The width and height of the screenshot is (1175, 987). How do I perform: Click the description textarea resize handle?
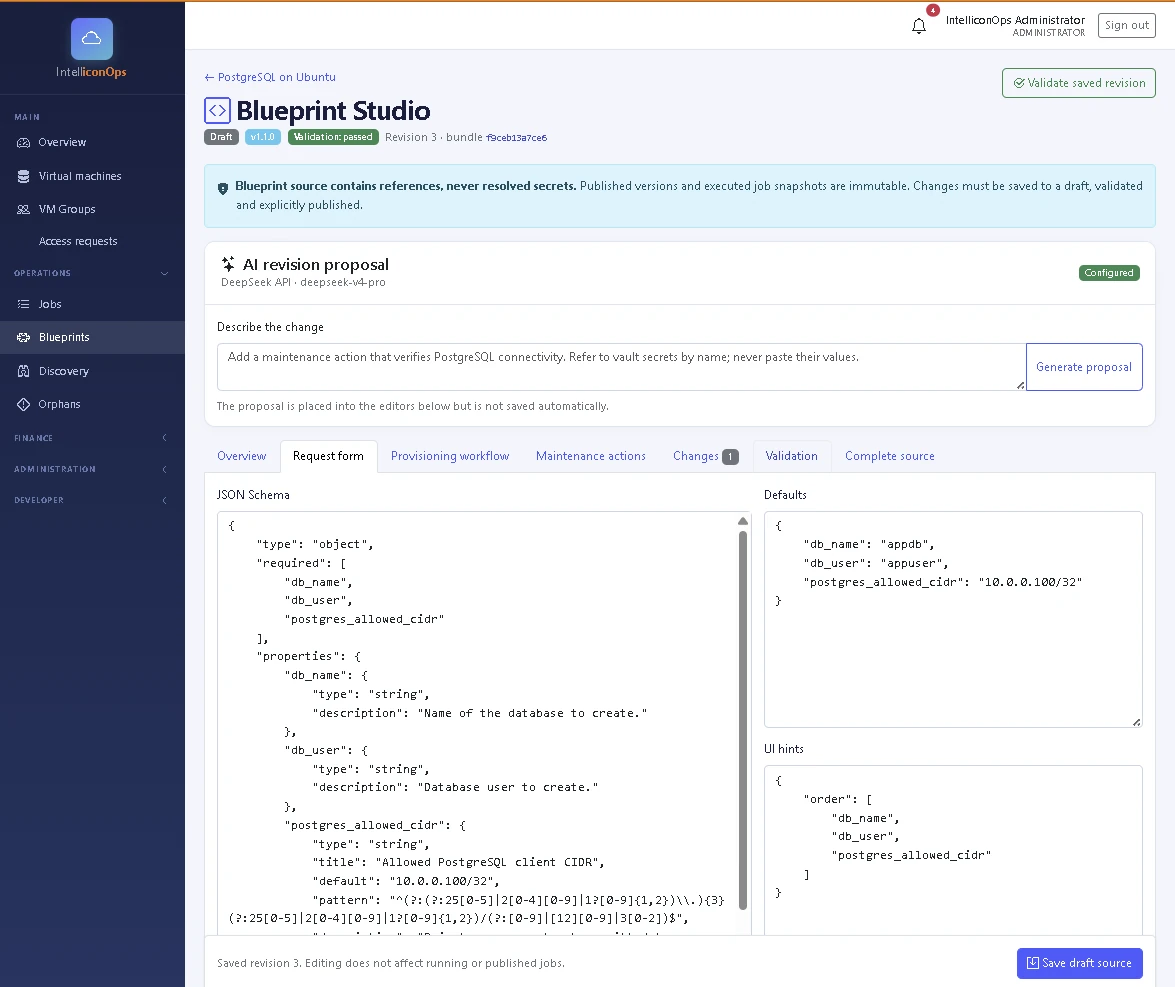pos(1020,385)
